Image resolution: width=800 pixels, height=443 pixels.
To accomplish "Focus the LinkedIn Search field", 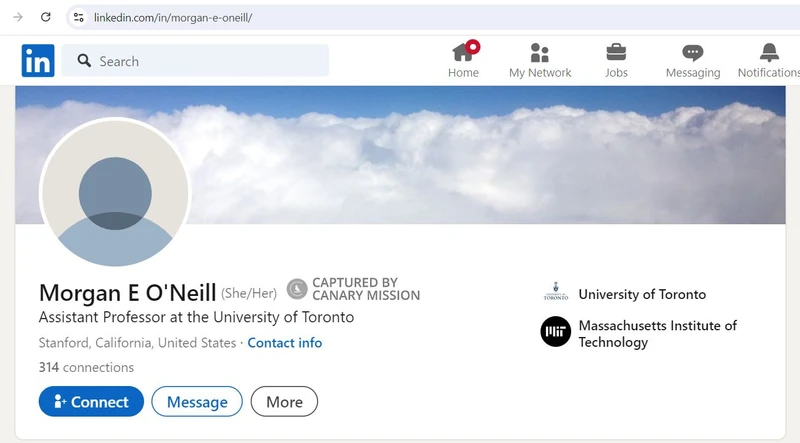I will [x=195, y=61].
